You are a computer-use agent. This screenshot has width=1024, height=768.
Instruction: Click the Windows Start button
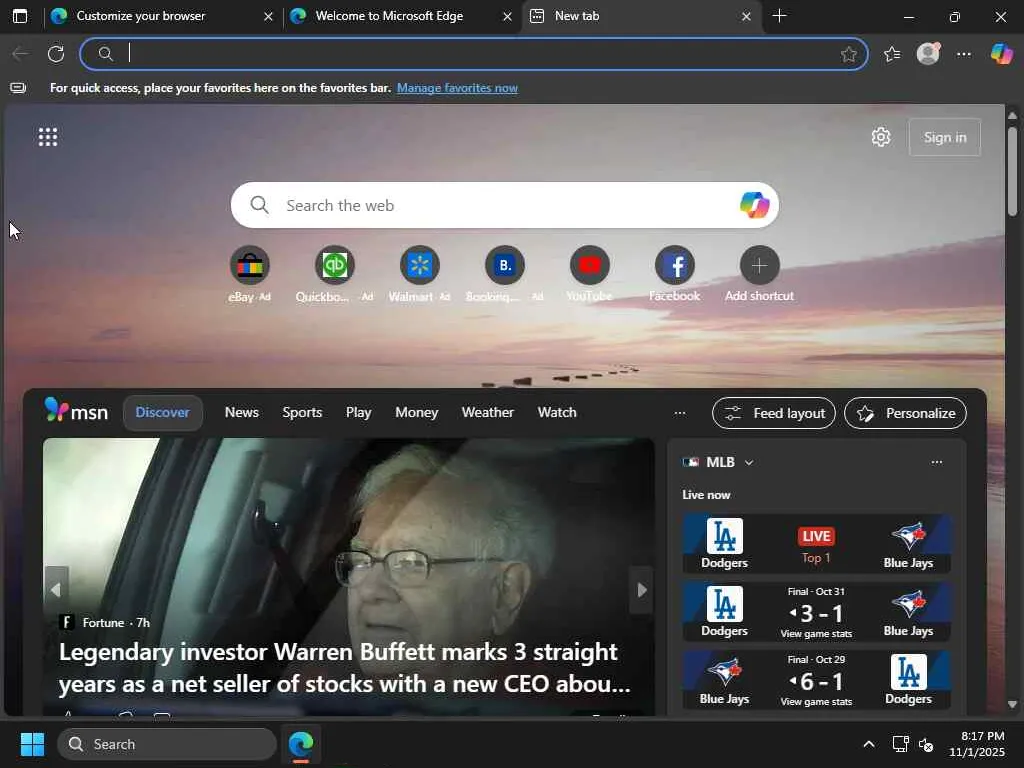point(32,744)
